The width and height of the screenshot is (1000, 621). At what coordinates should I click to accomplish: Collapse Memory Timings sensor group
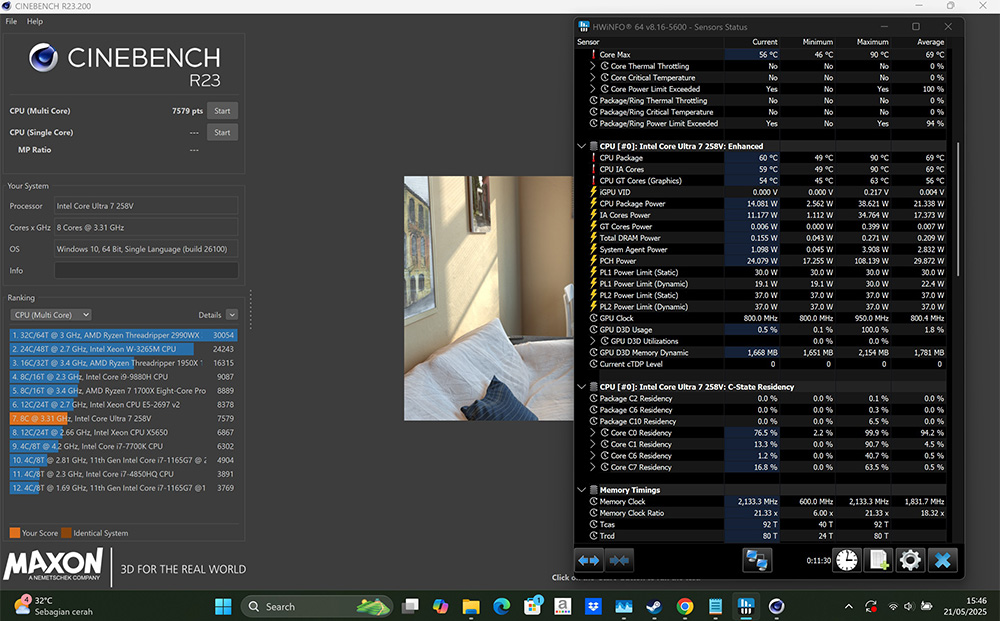581,490
